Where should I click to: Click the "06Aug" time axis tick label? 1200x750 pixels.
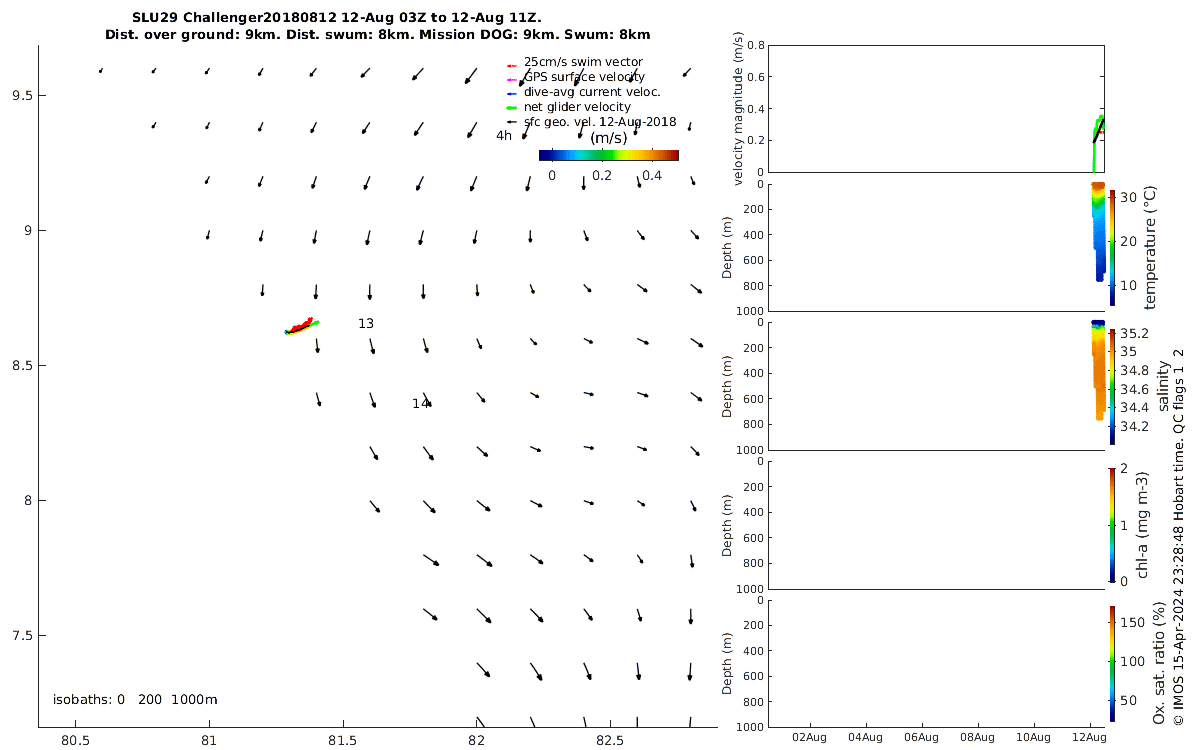pyautogui.click(x=920, y=738)
